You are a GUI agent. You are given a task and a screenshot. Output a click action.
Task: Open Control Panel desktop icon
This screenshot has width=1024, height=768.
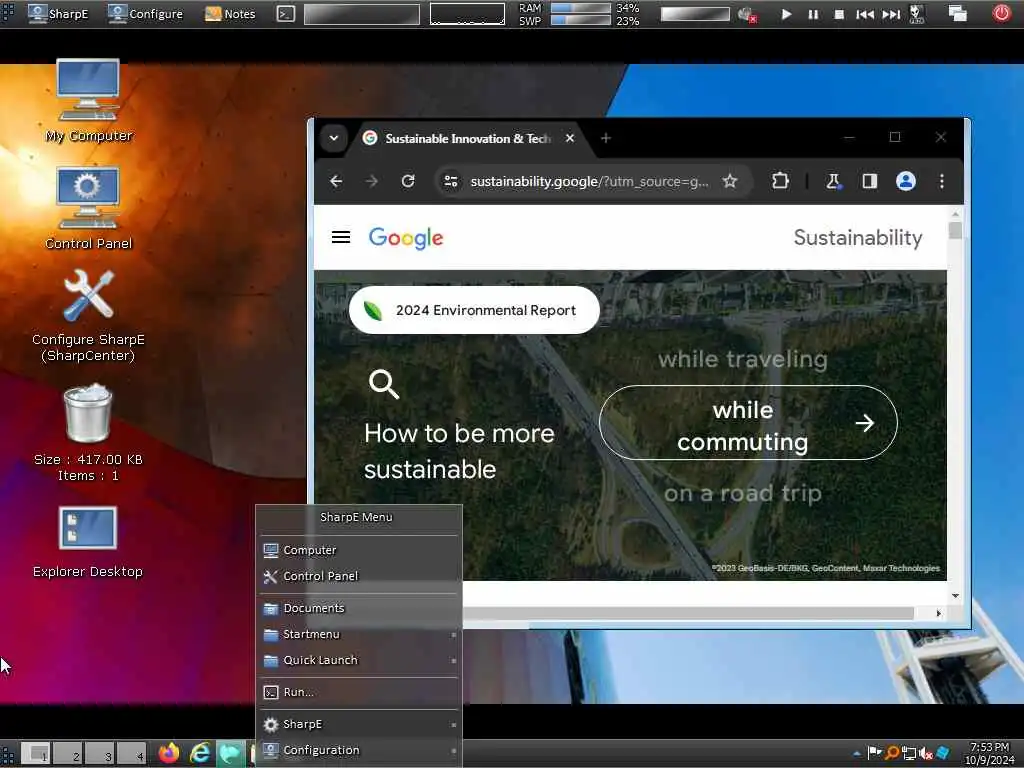tap(88, 208)
